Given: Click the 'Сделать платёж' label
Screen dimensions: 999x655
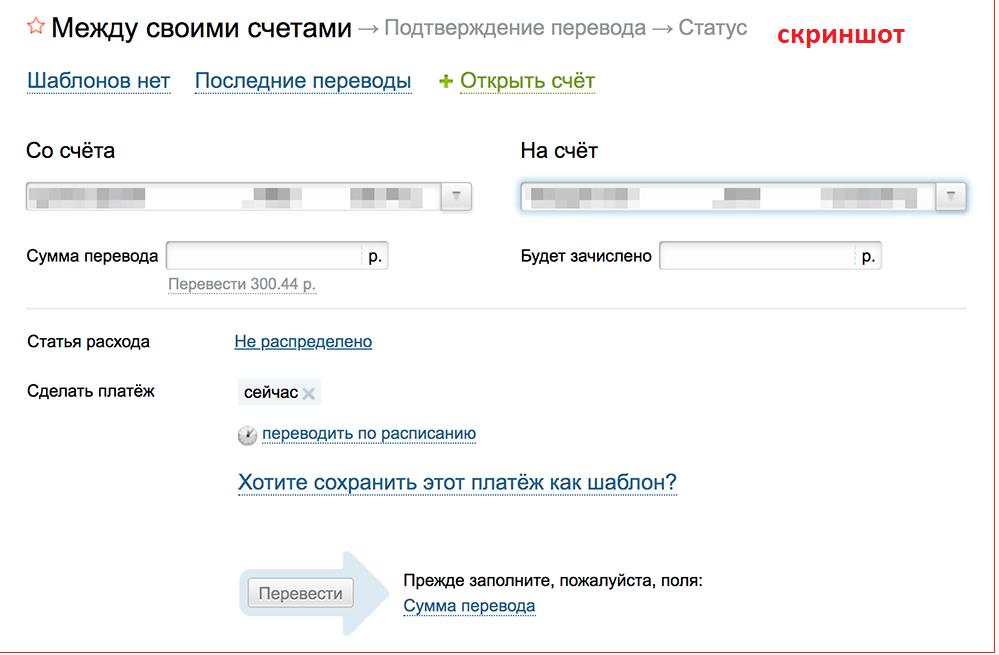Looking at the screenshot, I should pos(90,391).
